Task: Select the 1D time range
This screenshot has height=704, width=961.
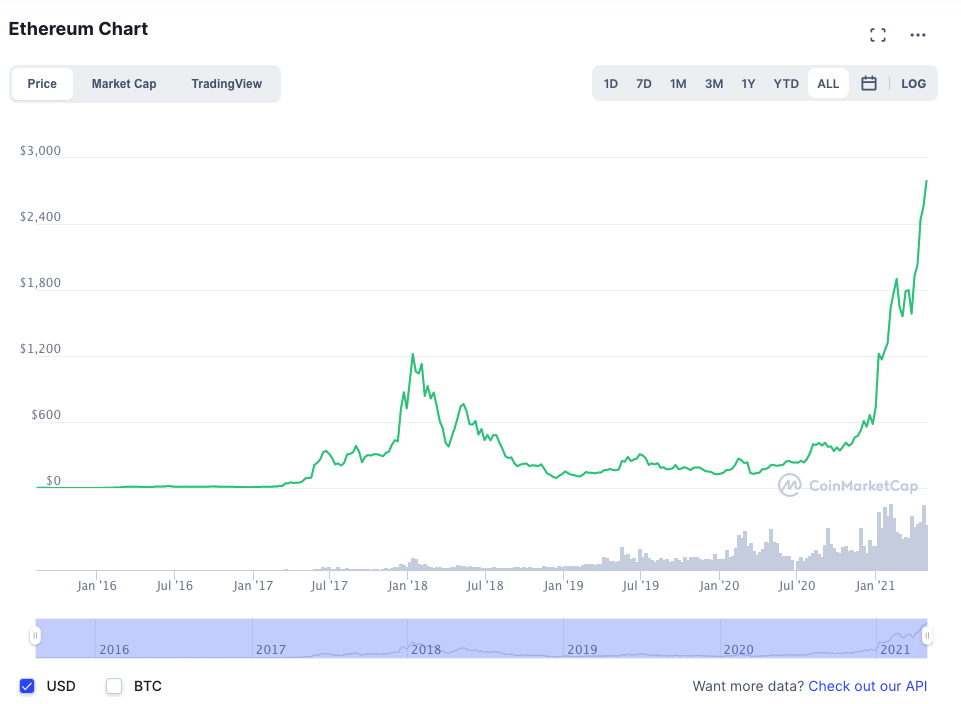Action: [610, 84]
